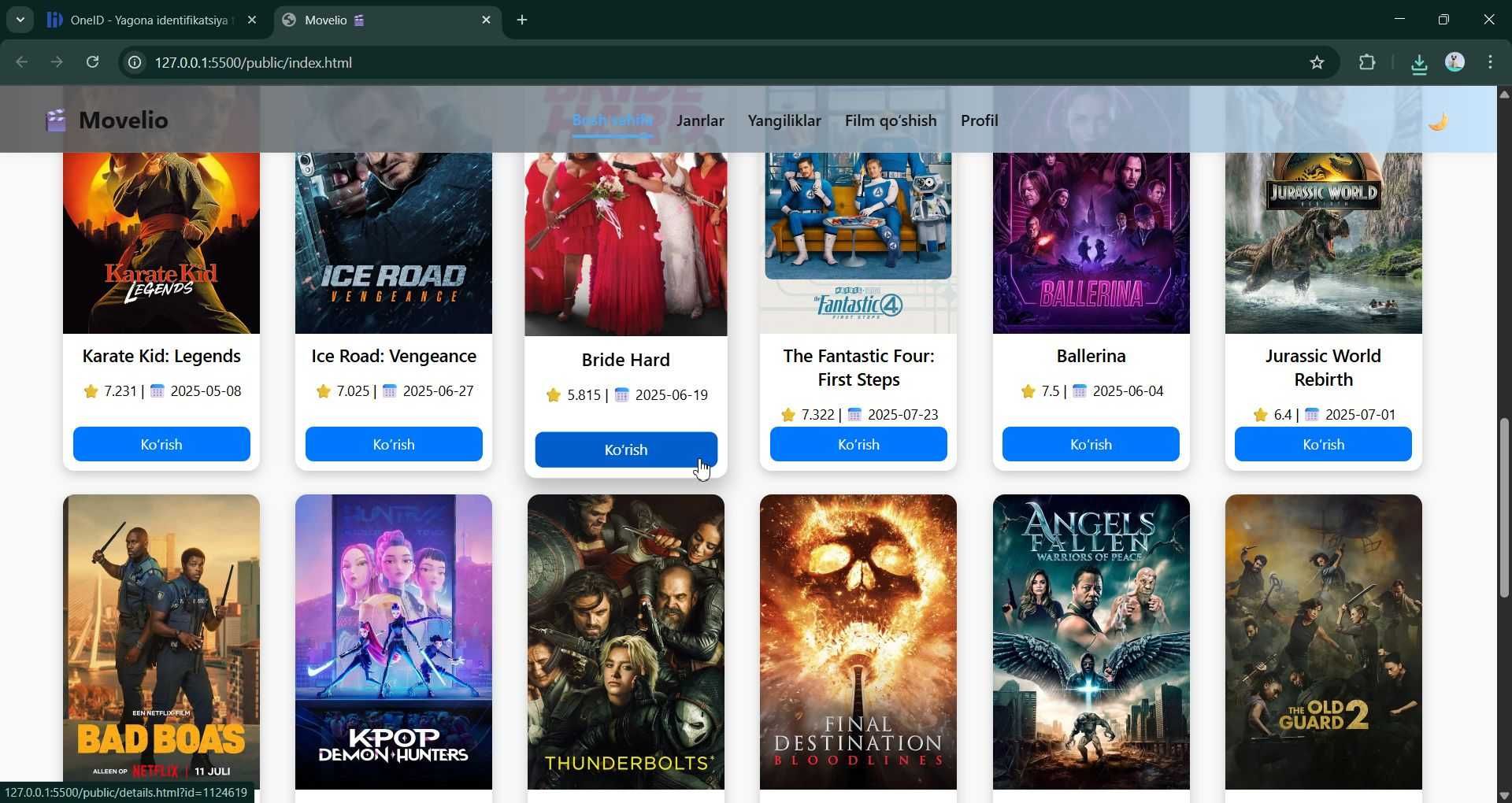Click Ko'rish under The Fantastic Four: First Steps

pos(858,444)
